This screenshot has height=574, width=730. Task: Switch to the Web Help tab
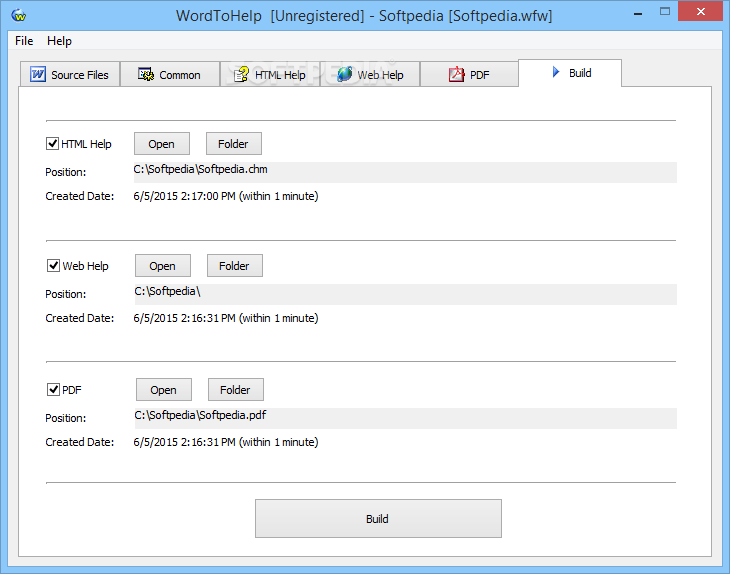click(x=370, y=74)
